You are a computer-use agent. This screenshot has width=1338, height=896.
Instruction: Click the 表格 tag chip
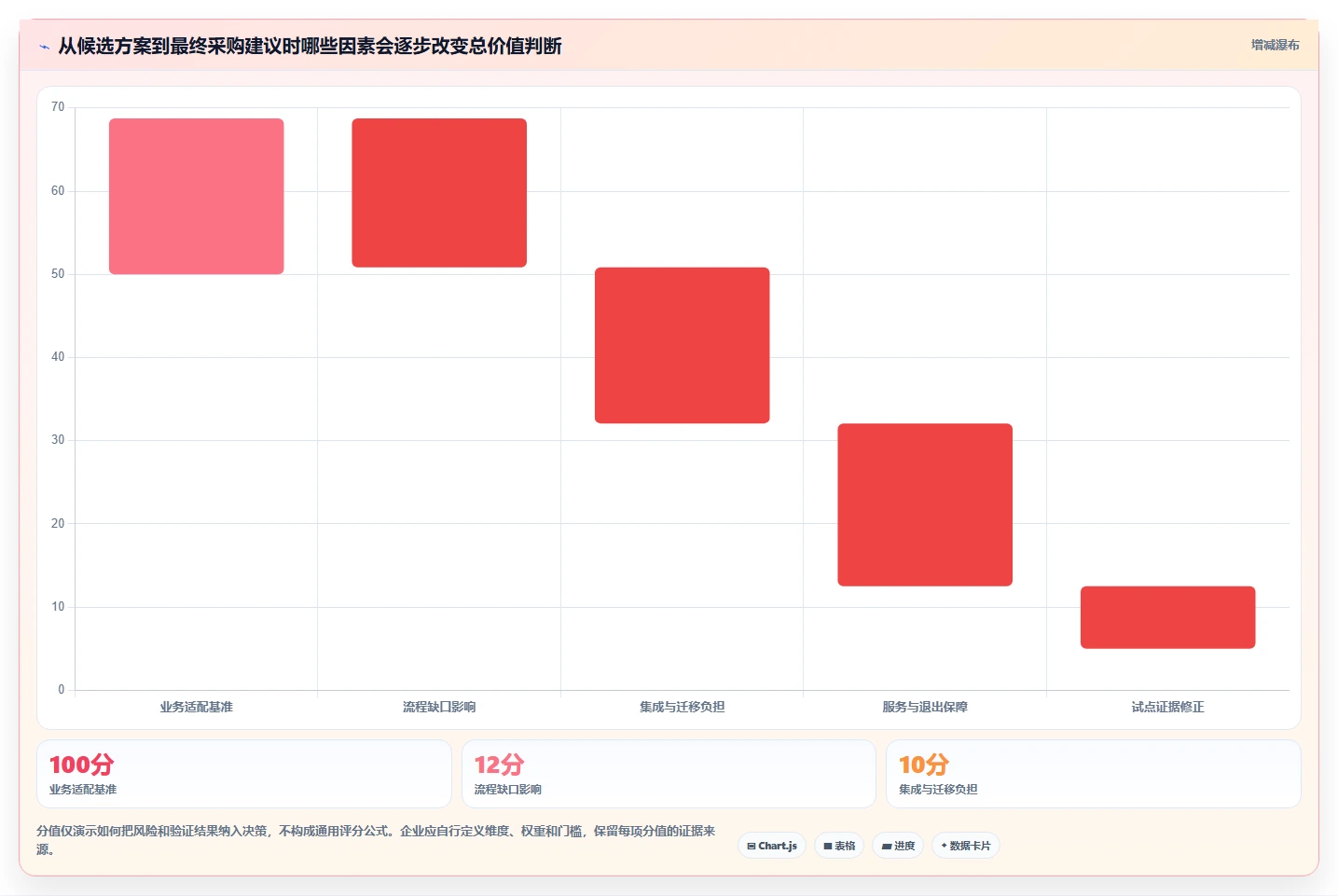pos(839,846)
